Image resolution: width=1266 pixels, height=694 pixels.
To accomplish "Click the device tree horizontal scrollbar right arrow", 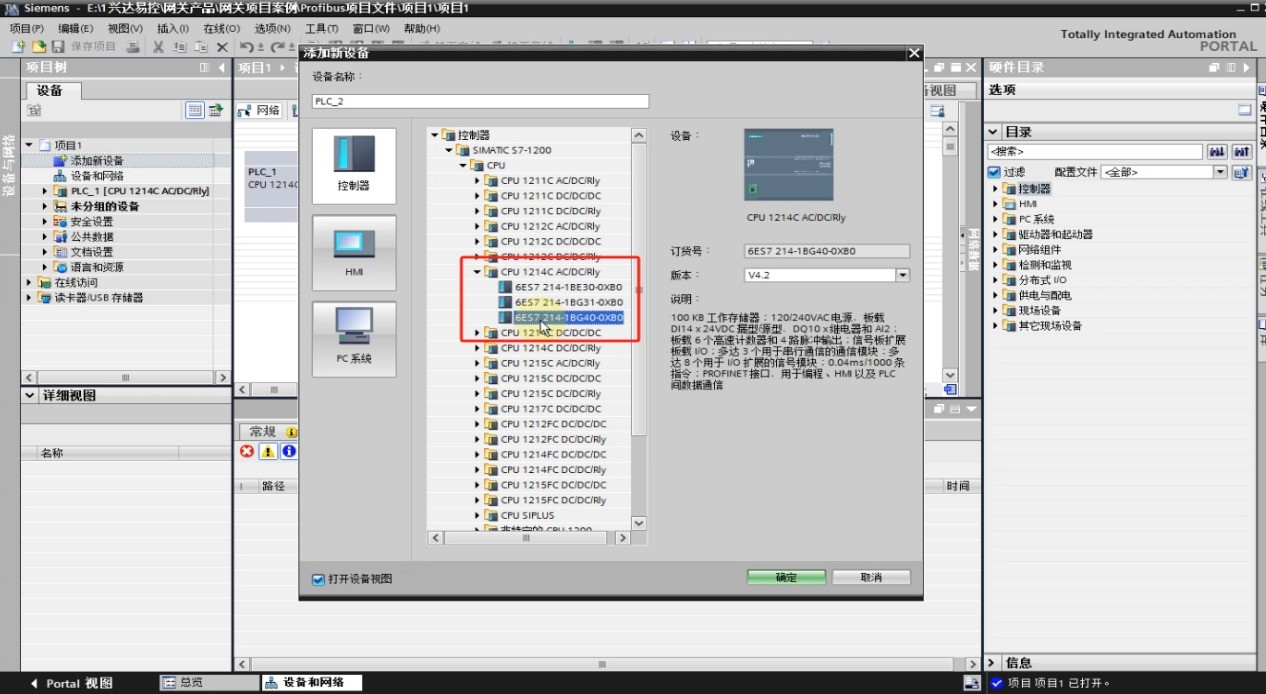I will 622,538.
